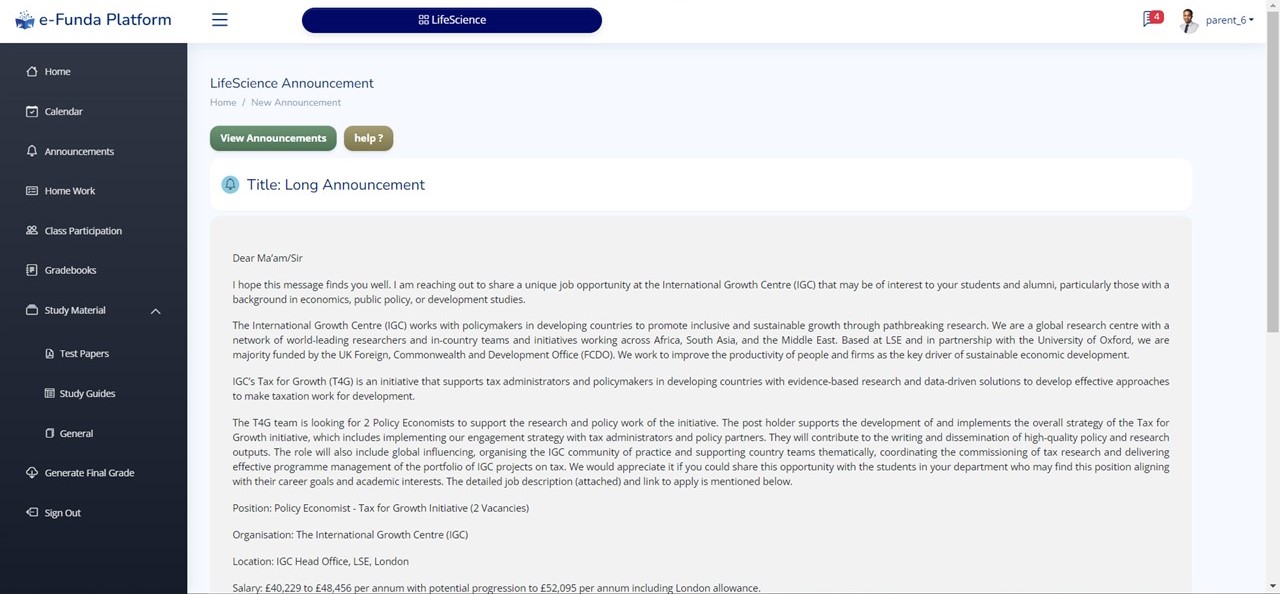Screen dimensions: 1280x594
Task: Open the messages notification icon
Action: (1152, 19)
